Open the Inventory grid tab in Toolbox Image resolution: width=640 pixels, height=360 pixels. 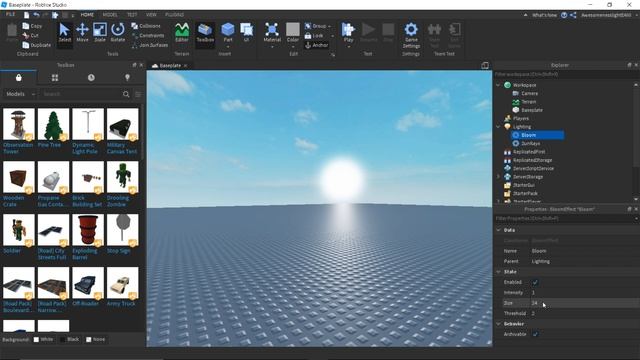[x=55, y=78]
